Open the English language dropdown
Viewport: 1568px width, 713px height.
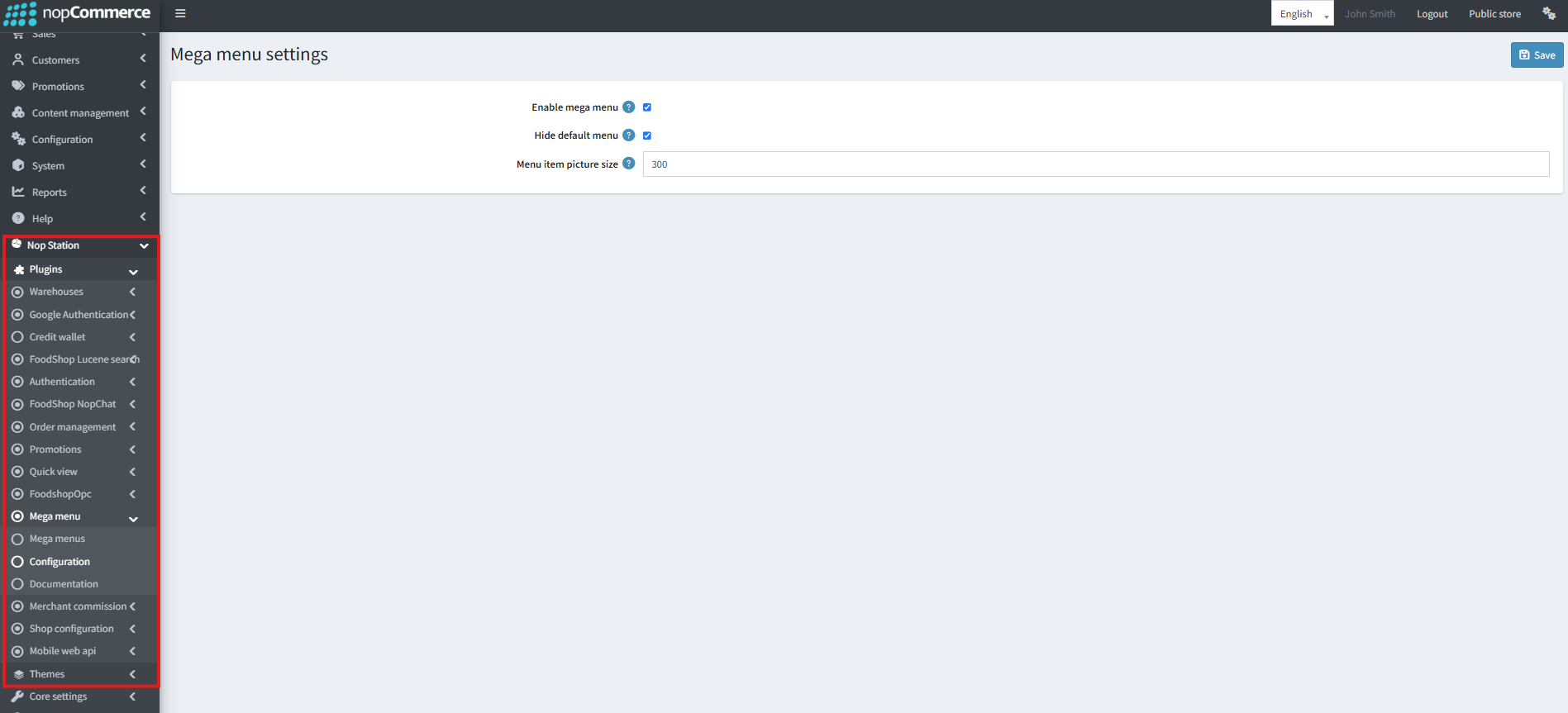(1302, 13)
